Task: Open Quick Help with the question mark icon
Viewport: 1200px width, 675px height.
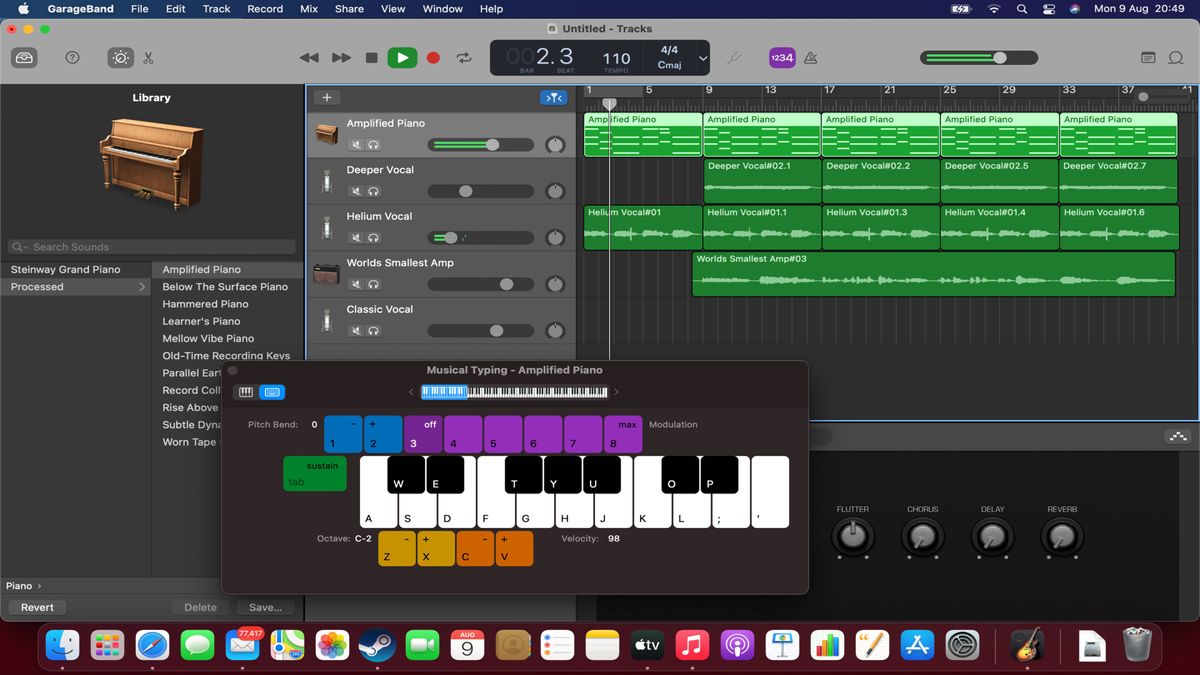Action: point(72,57)
